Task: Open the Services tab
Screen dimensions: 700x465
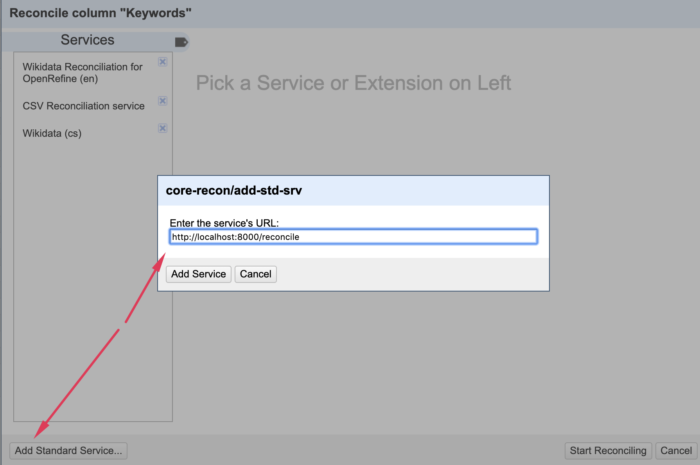Action: coord(88,40)
